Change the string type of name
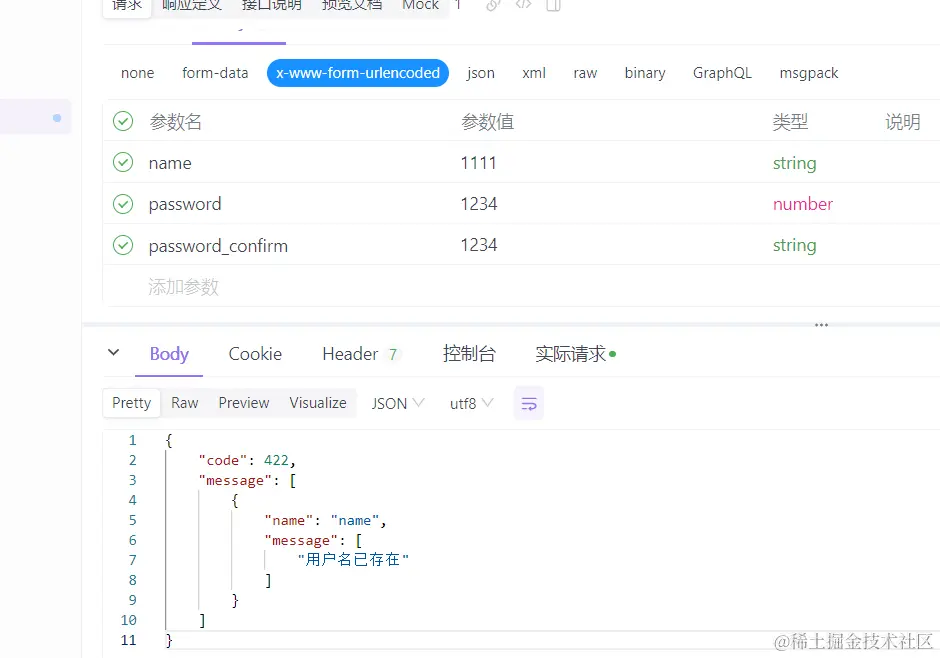Image resolution: width=940 pixels, height=658 pixels. [794, 163]
